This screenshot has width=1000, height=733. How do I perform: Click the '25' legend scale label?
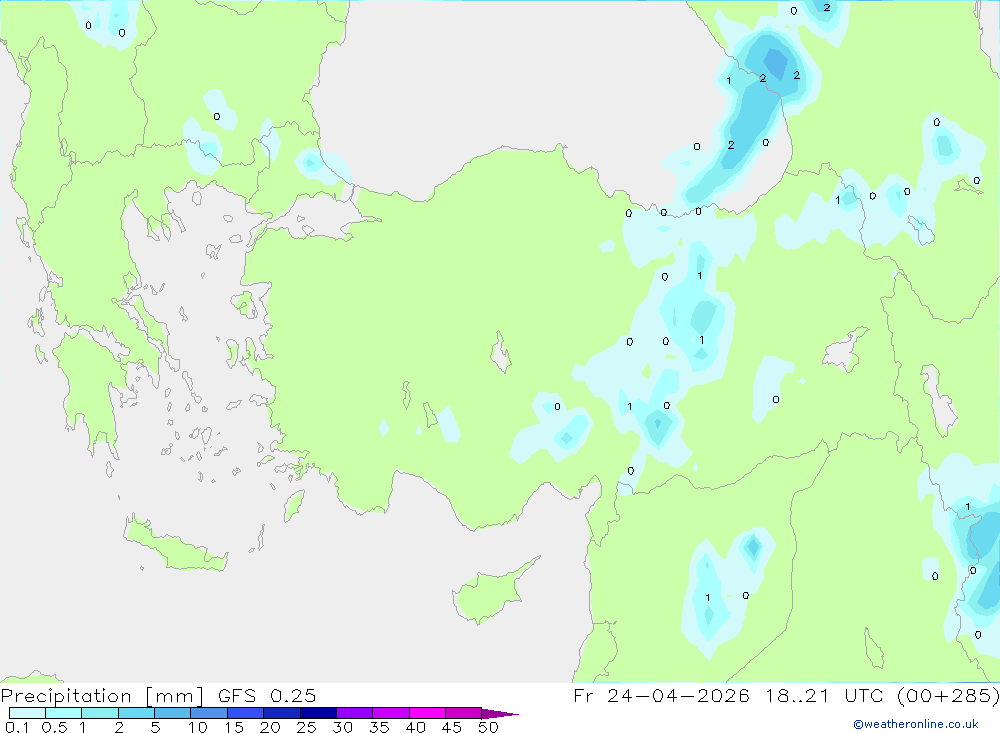[x=306, y=727]
